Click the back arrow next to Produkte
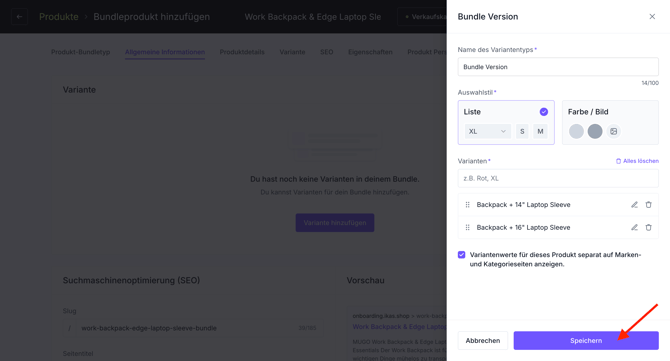The height and width of the screenshot is (361, 670). click(19, 17)
